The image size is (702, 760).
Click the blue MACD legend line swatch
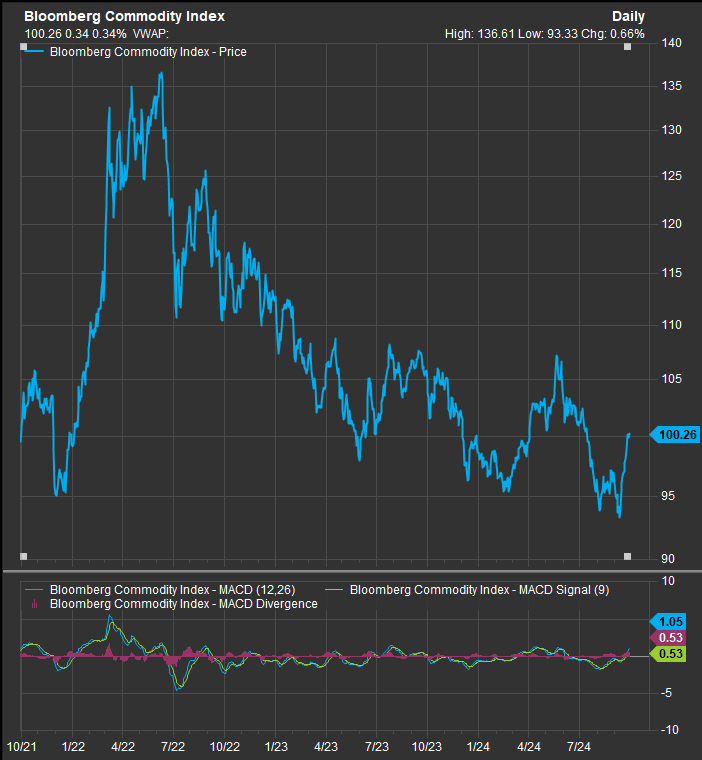34,590
